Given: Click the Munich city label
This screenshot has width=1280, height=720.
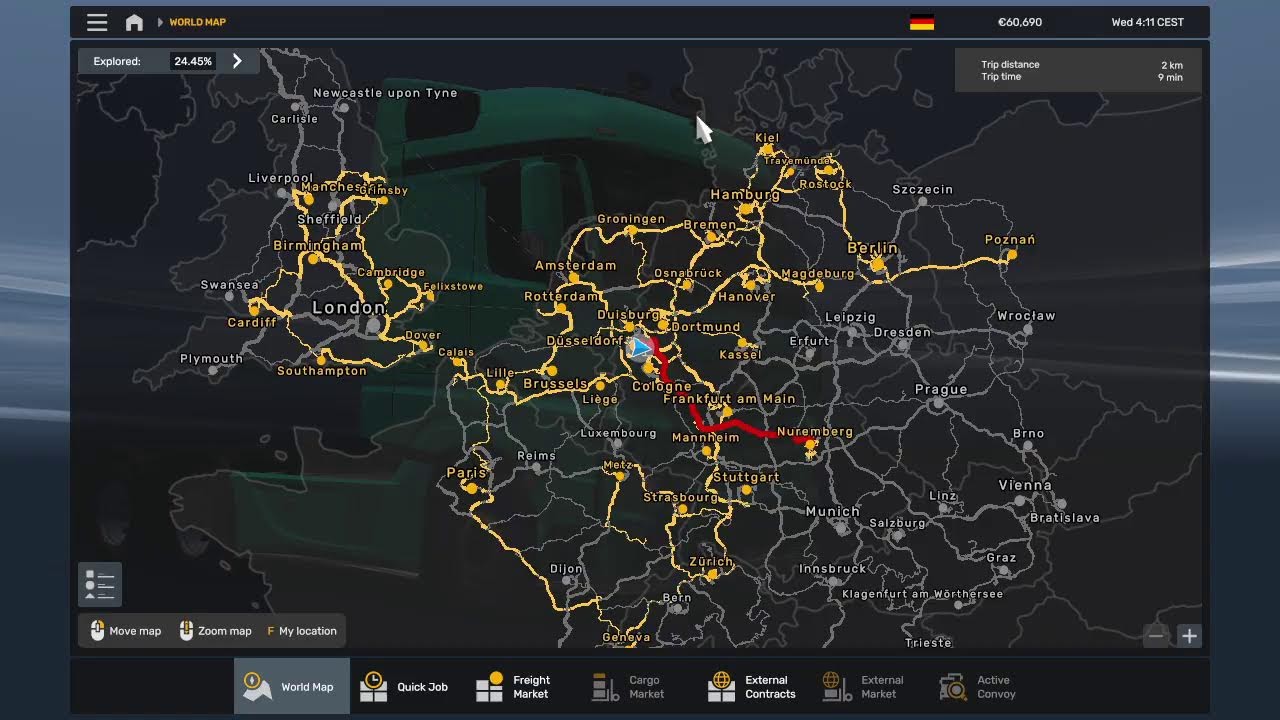Looking at the screenshot, I should [833, 511].
